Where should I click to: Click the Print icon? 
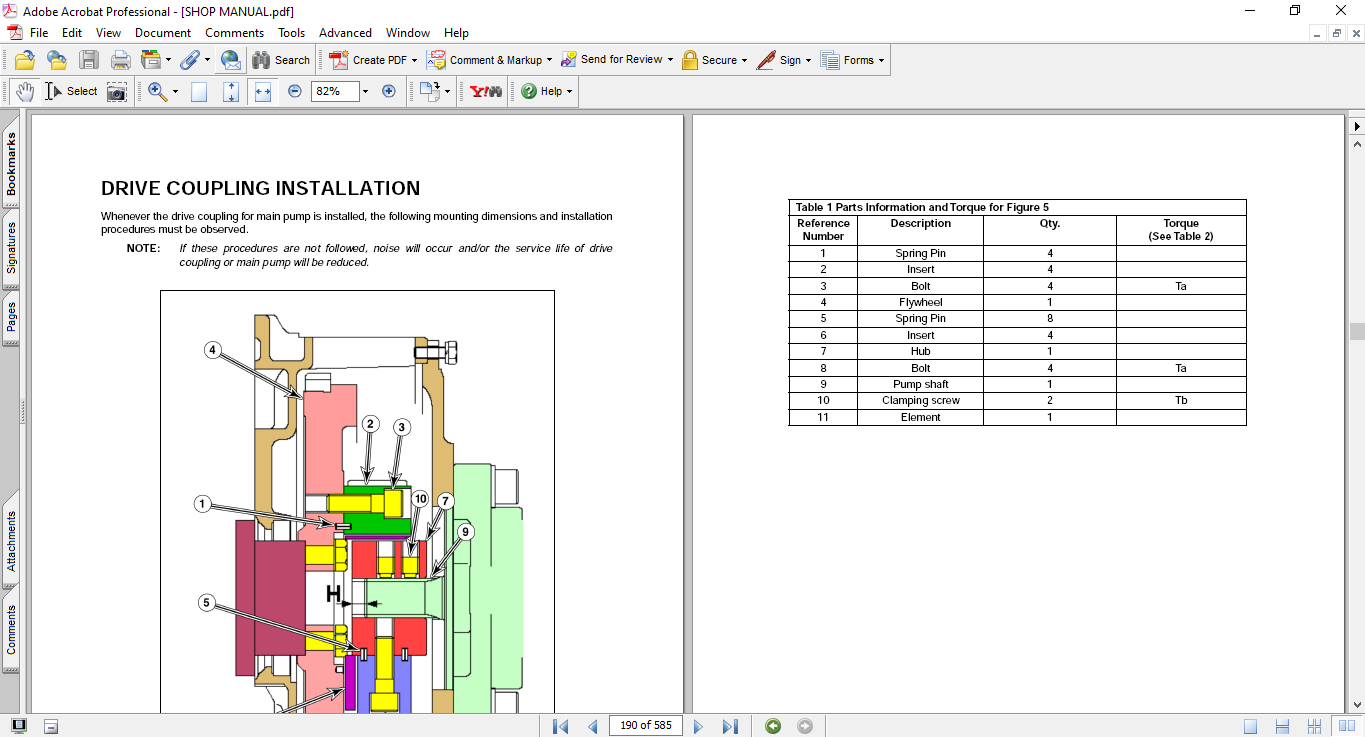tap(120, 60)
